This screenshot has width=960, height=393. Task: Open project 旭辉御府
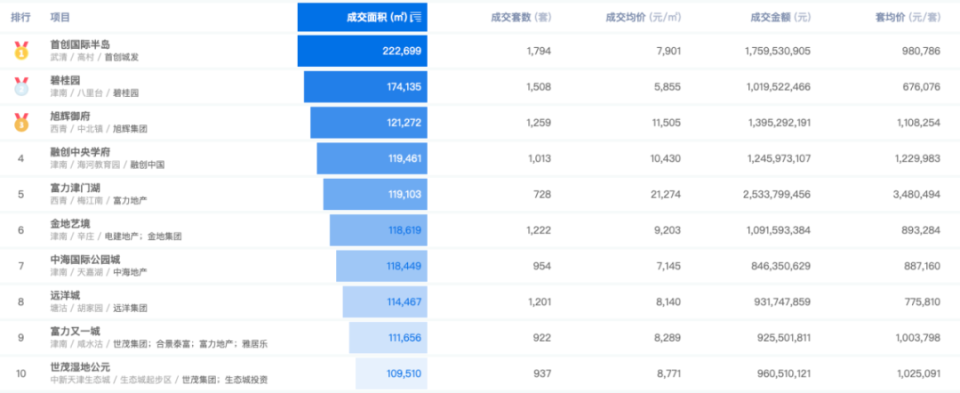(70, 116)
